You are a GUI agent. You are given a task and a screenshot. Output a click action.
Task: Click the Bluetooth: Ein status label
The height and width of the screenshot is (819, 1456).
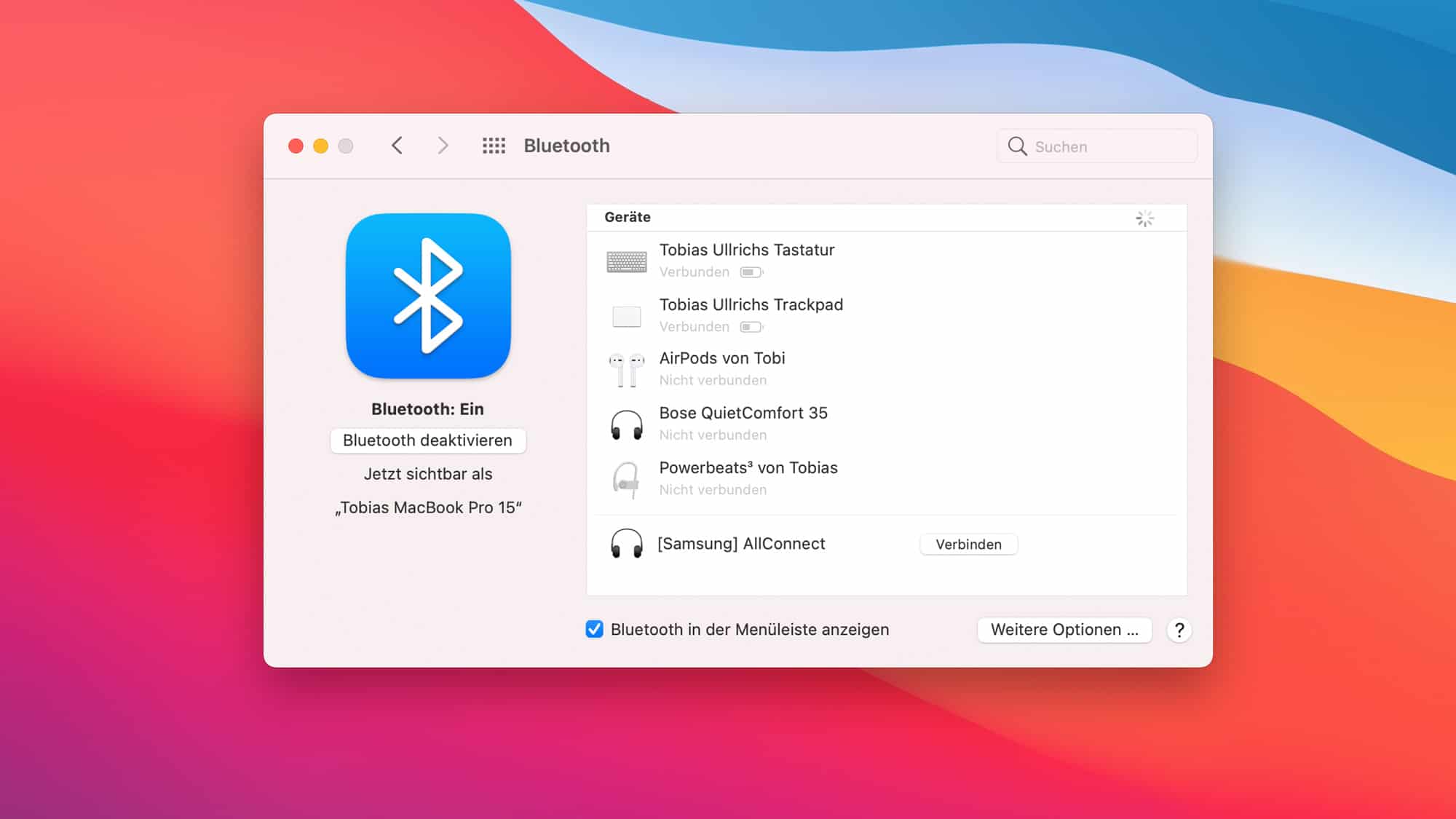tap(427, 409)
